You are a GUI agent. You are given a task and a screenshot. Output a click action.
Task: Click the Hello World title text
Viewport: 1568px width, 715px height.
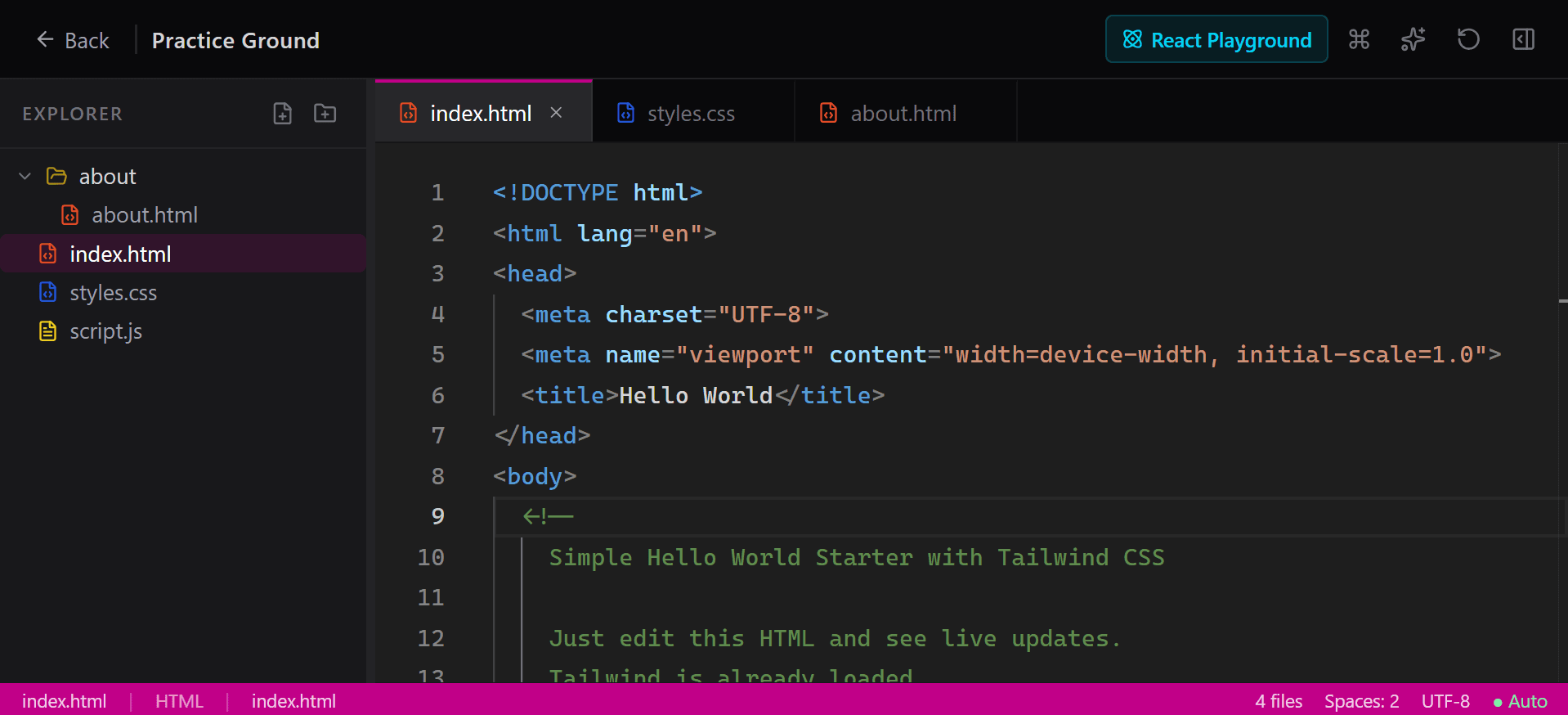tap(696, 395)
